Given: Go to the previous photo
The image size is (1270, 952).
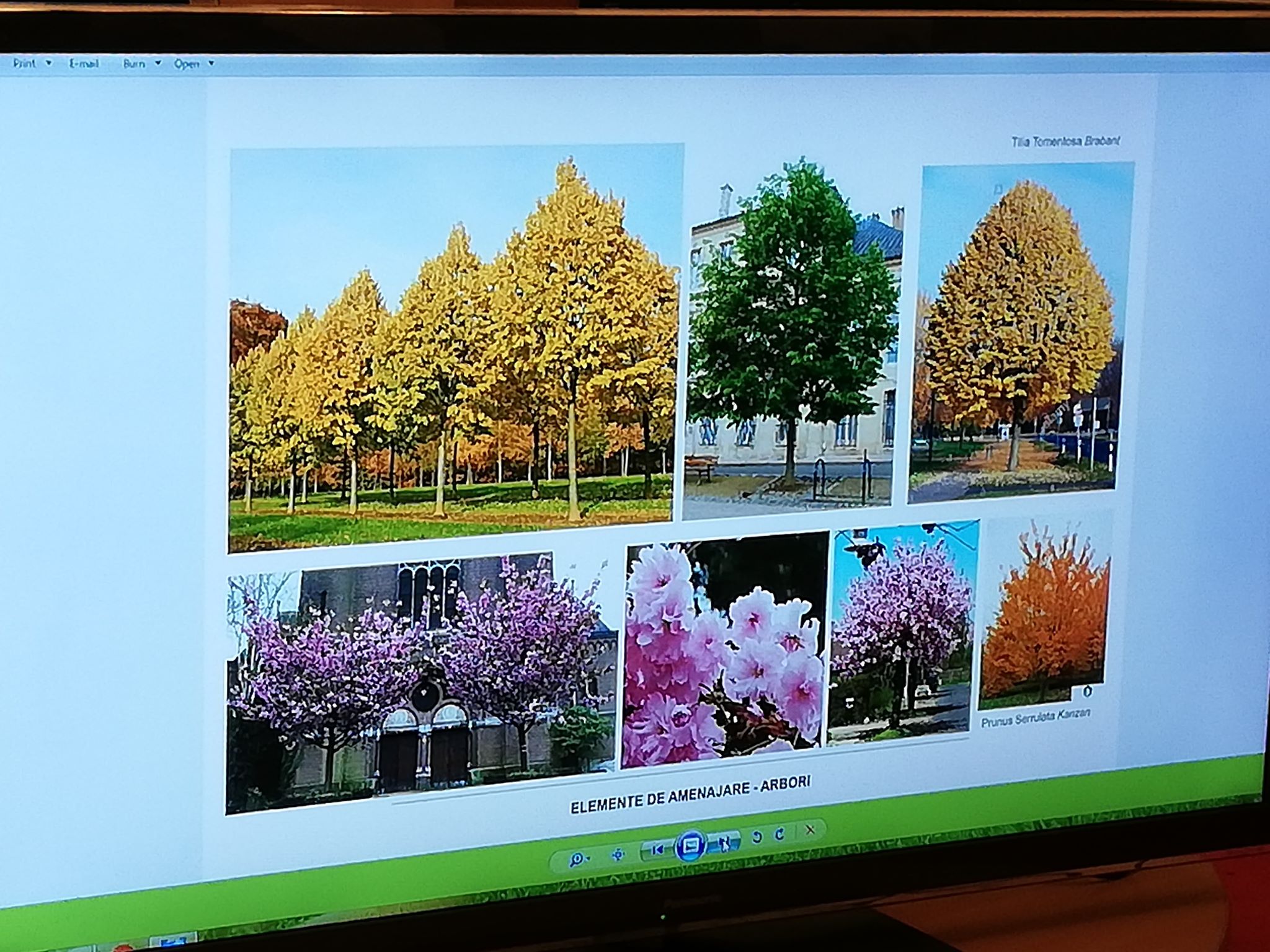Looking at the screenshot, I should (657, 850).
